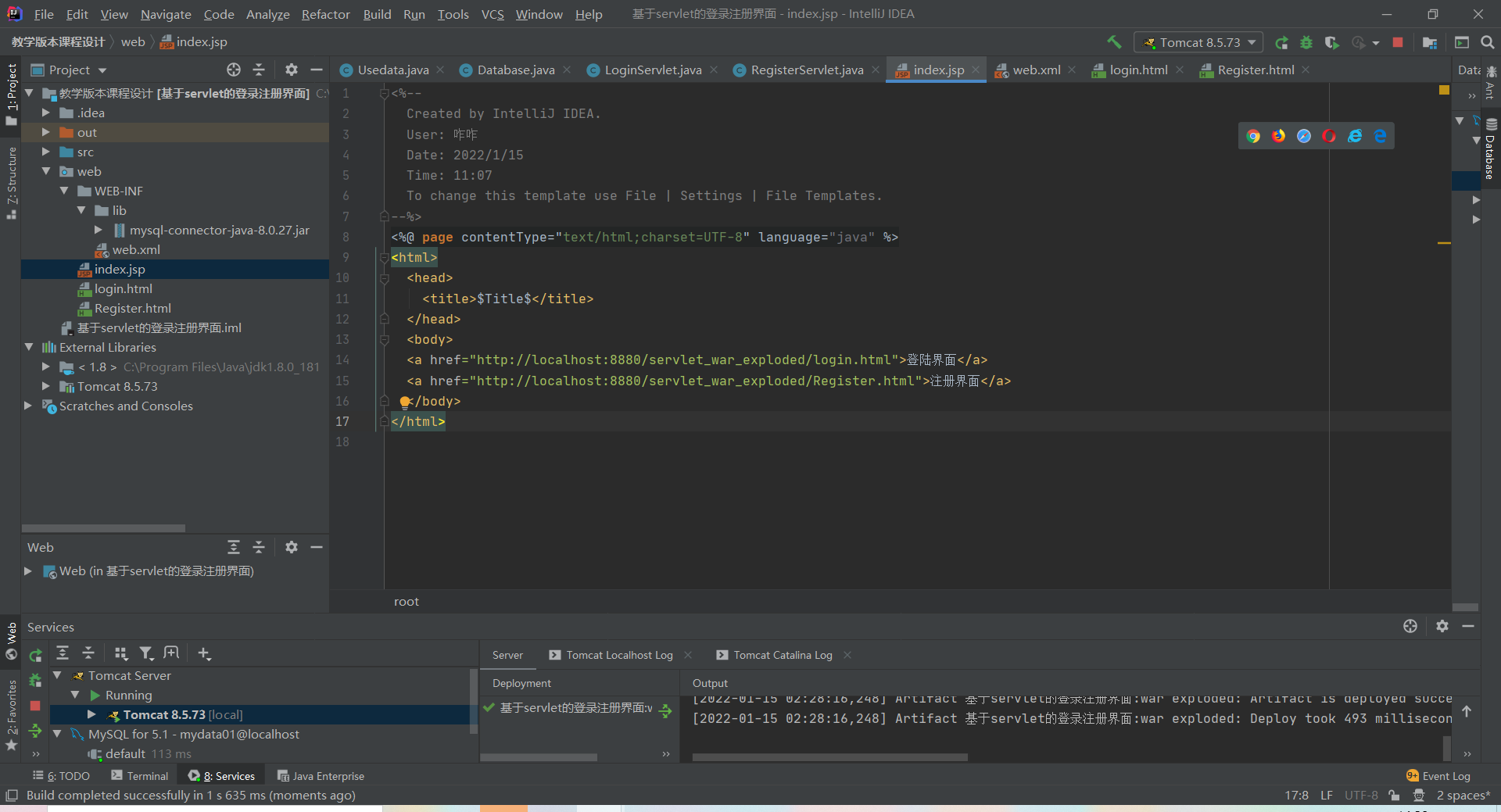Expand the .idea folder

coord(46,113)
